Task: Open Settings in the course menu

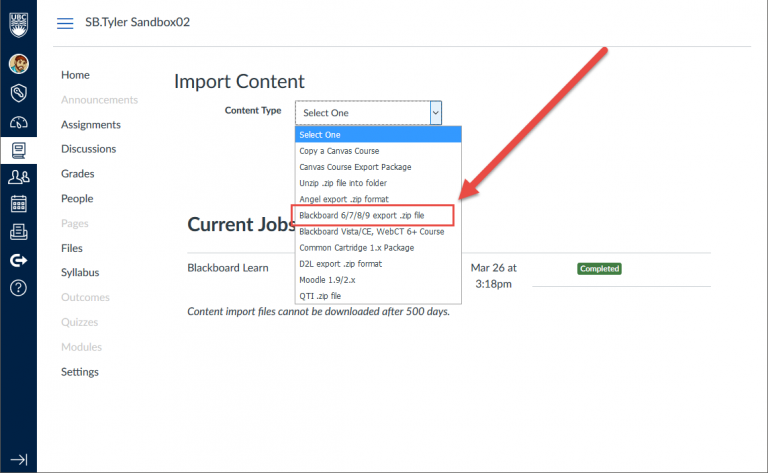Action: point(80,372)
